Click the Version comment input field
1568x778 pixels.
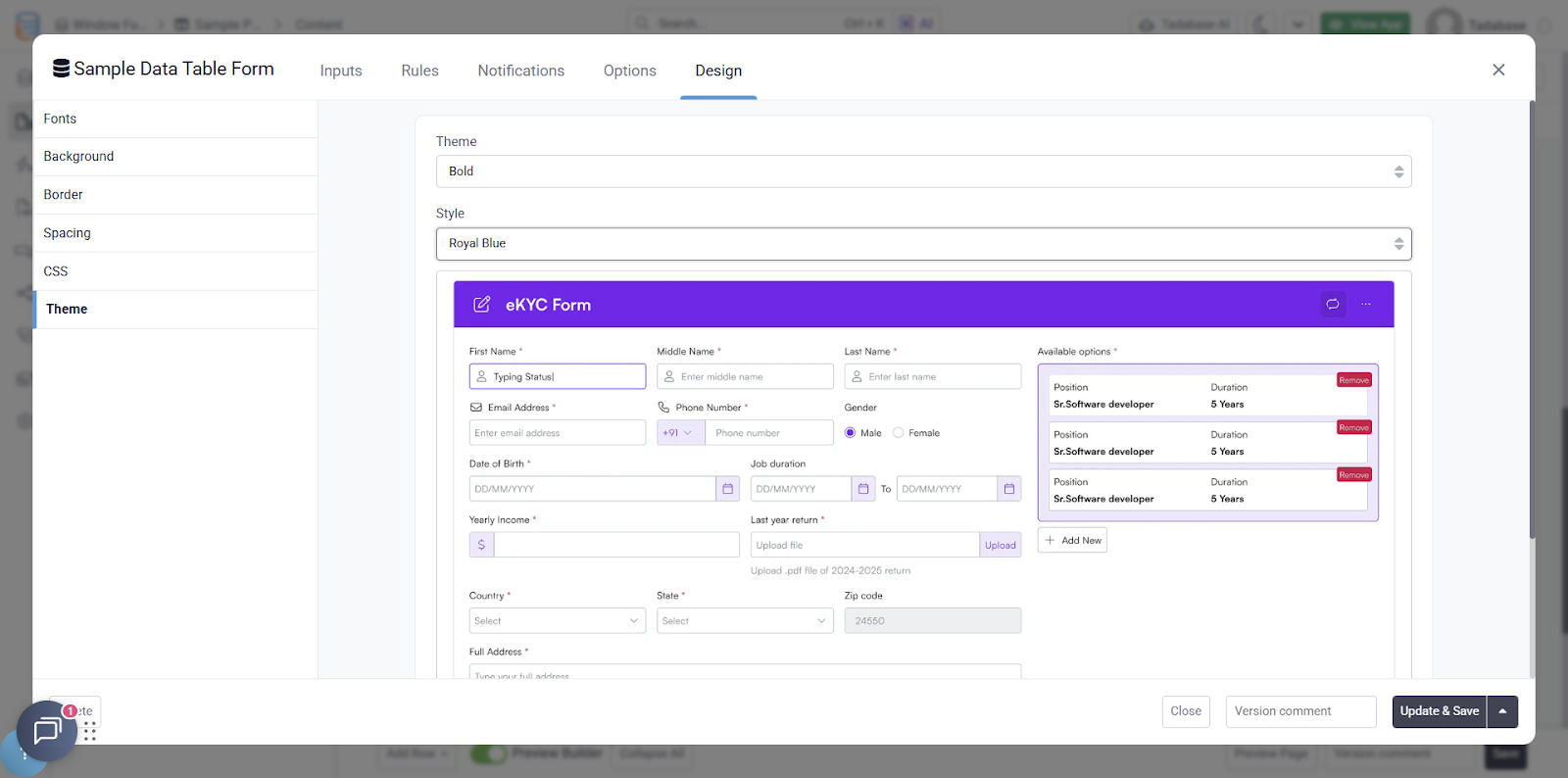pos(1300,711)
